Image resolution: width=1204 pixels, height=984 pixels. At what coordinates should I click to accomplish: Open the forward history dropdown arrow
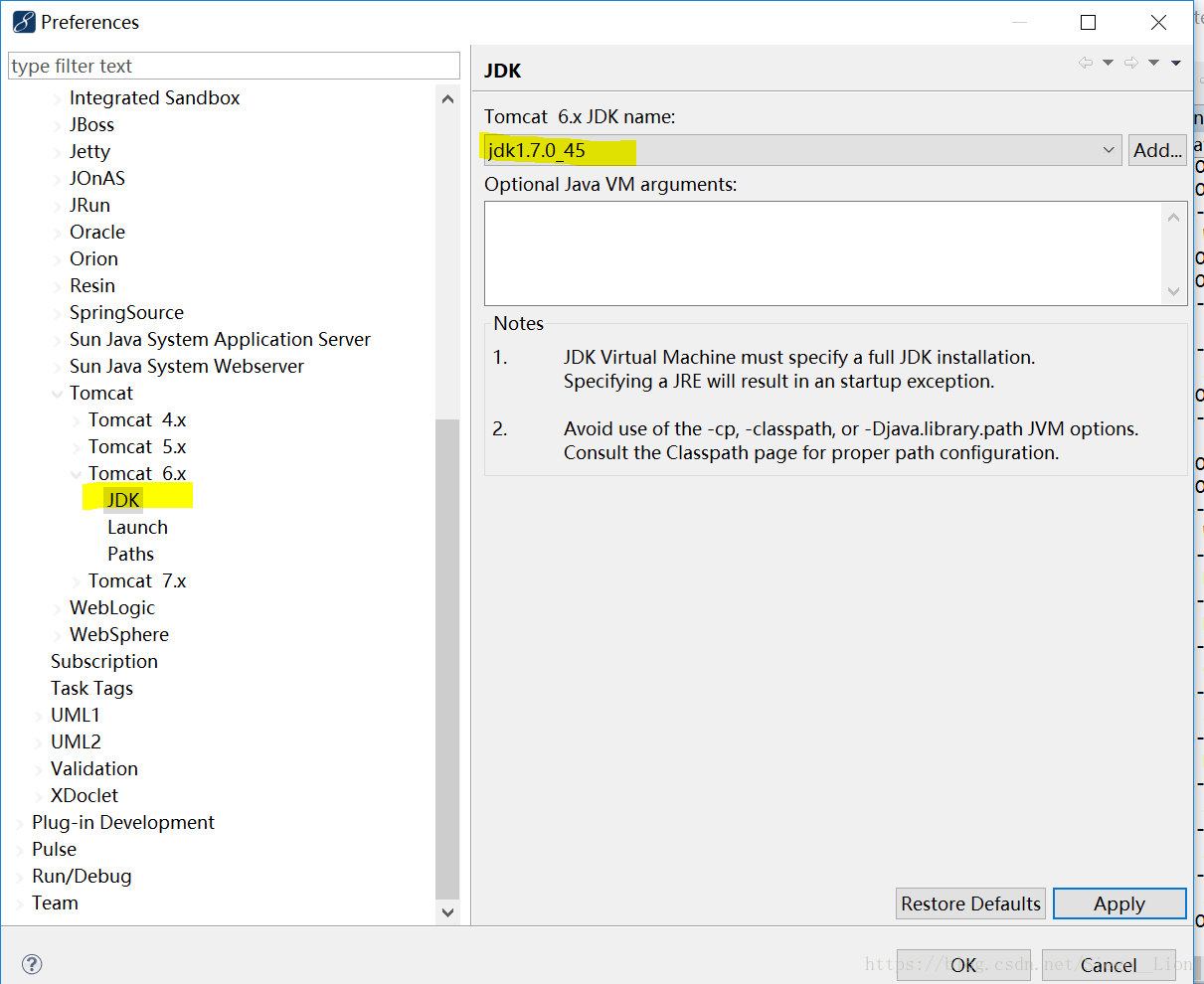1153,63
